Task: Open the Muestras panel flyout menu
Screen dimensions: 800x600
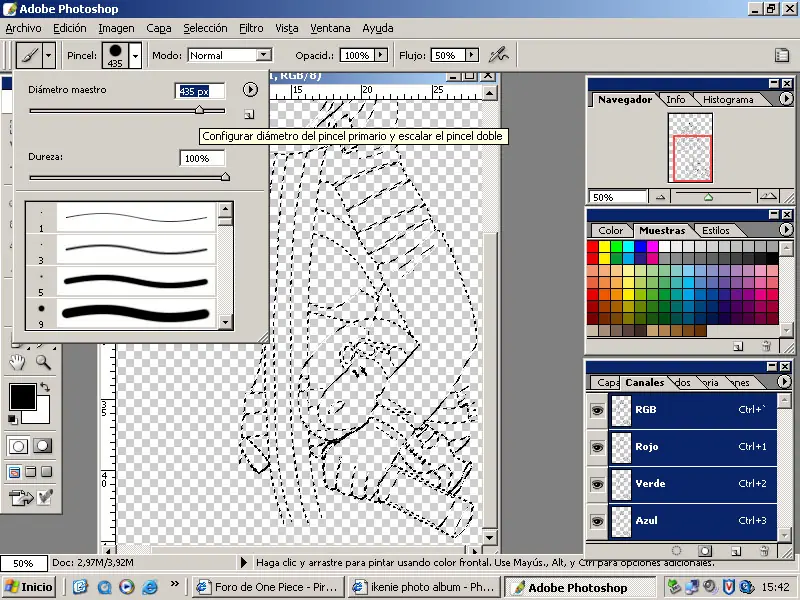Action: point(786,230)
